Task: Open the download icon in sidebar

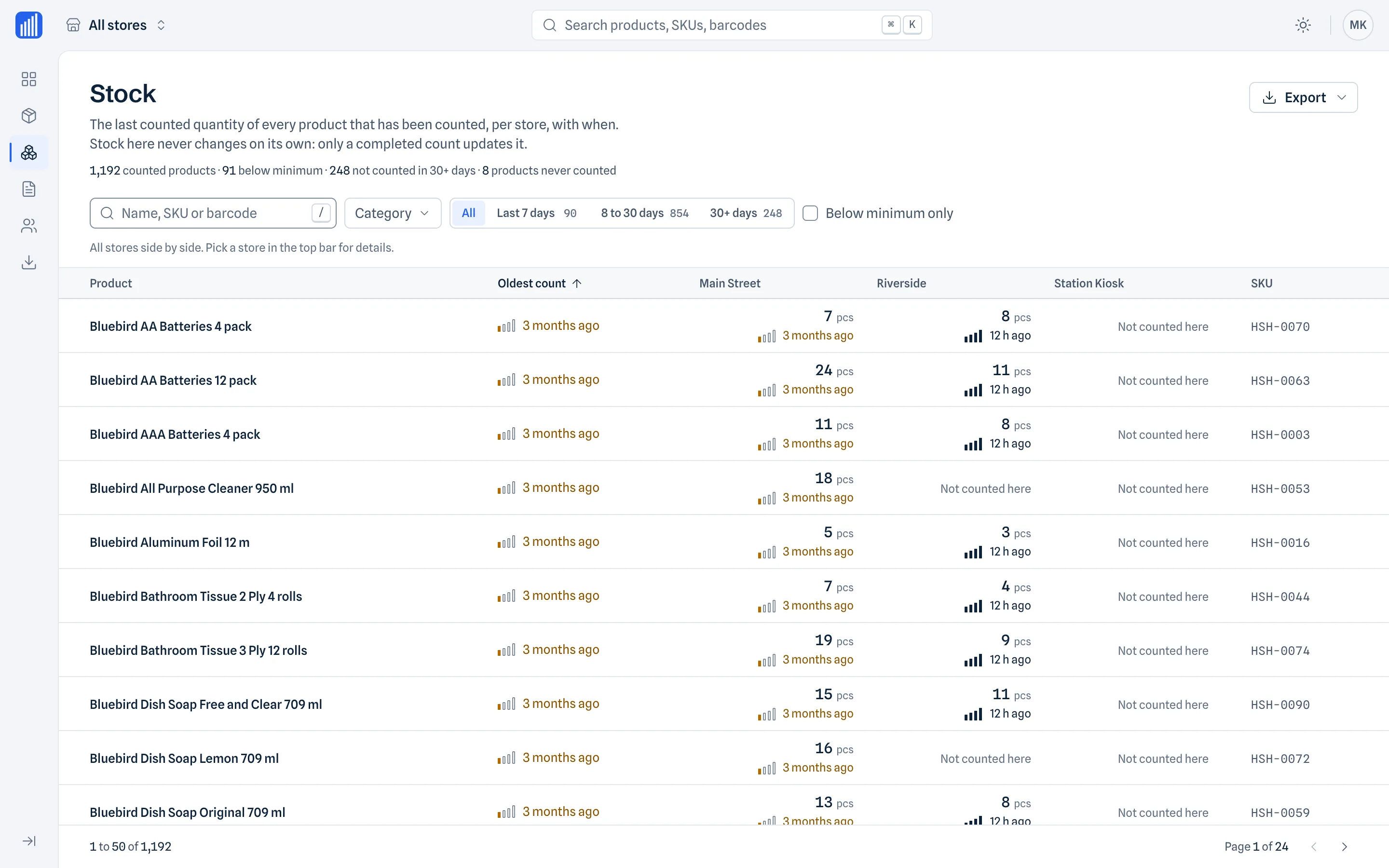Action: tap(29, 262)
